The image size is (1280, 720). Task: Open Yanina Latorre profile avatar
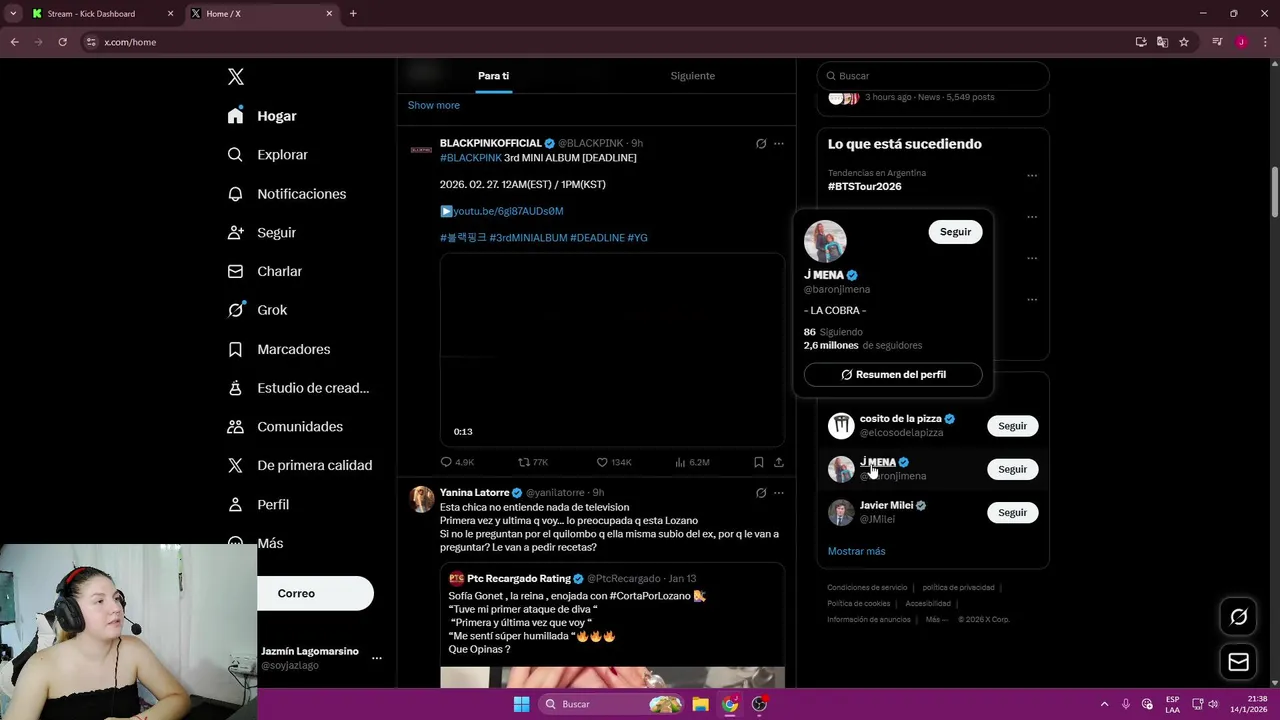(422, 499)
